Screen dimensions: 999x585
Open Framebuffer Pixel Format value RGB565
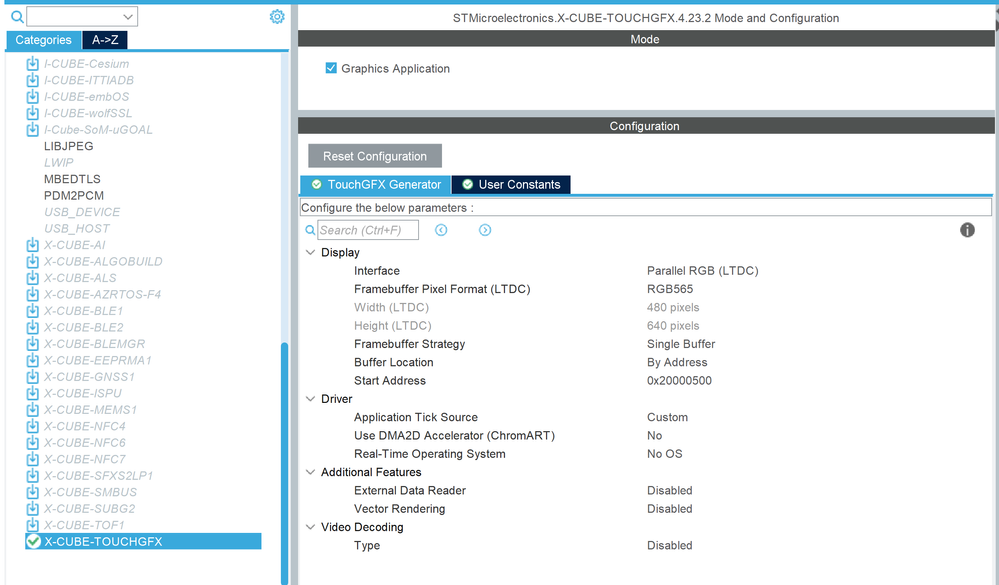click(x=670, y=289)
